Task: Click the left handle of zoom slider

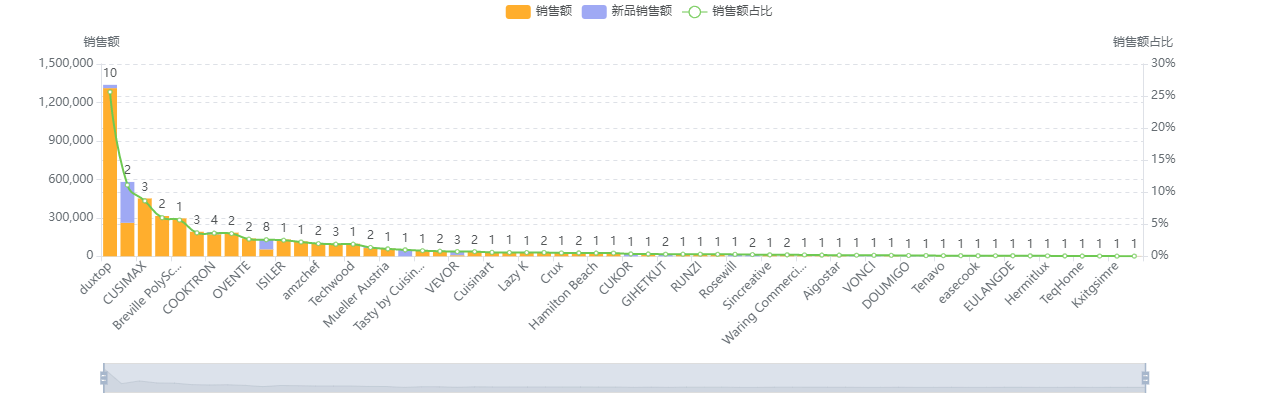Action: click(103, 377)
